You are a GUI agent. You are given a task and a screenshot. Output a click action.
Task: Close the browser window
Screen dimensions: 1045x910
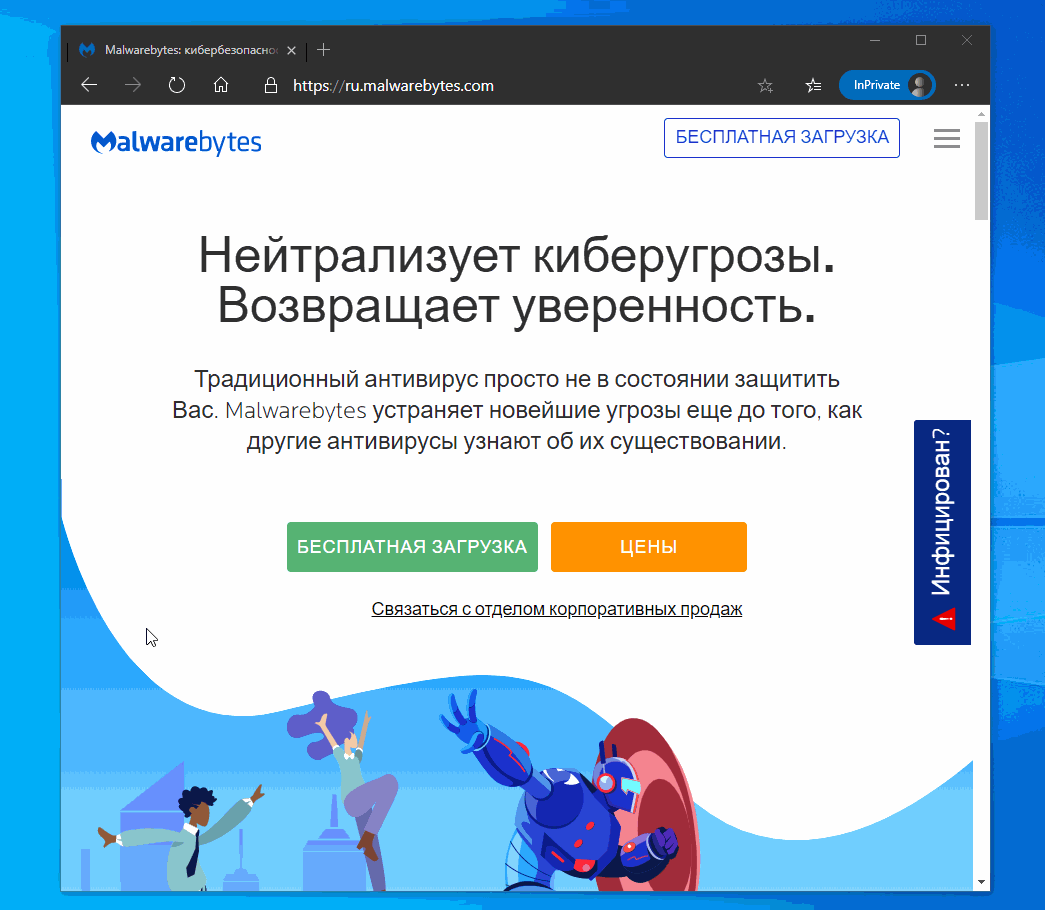click(966, 41)
